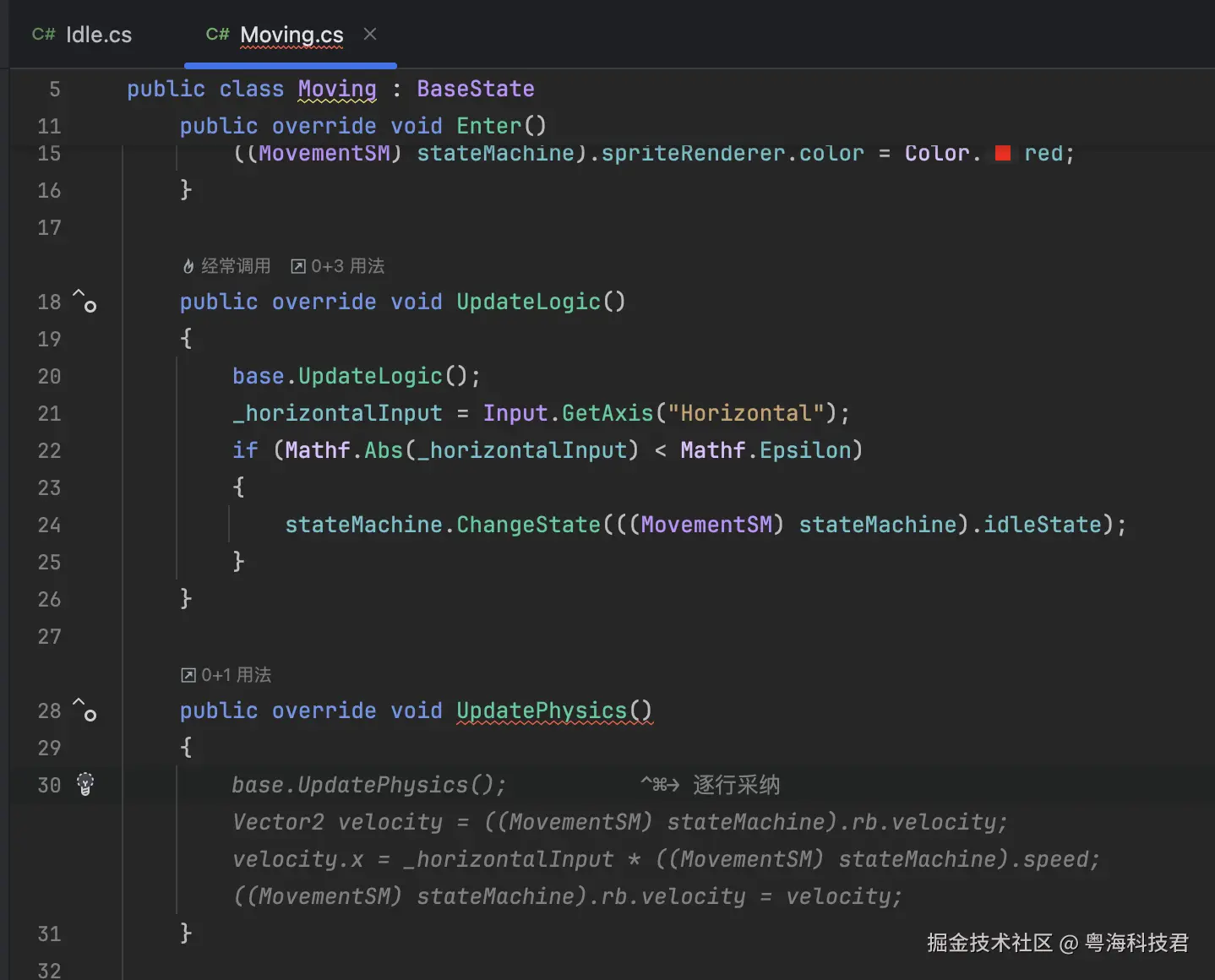Viewport: 1215px width, 980px height.
Task: Click base.UpdateLogic() call on line 20
Action: [x=356, y=376]
